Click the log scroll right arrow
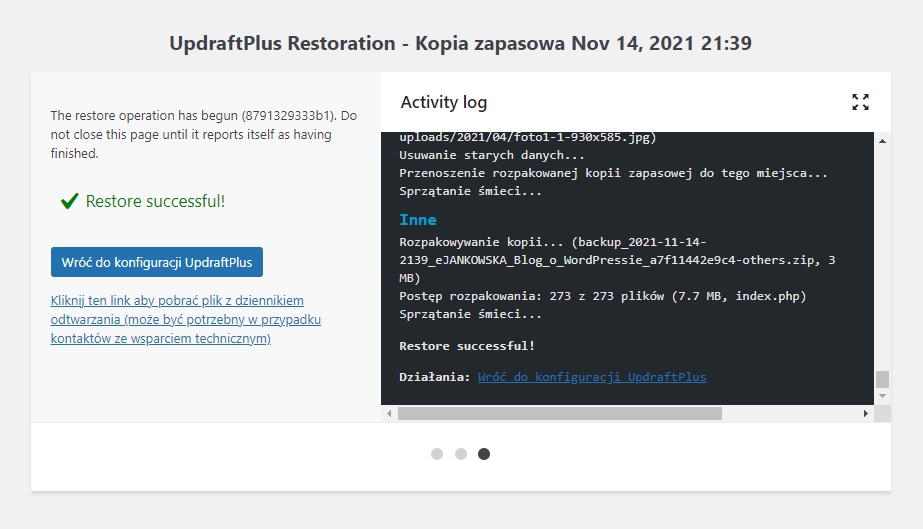923x529 pixels. pos(865,414)
